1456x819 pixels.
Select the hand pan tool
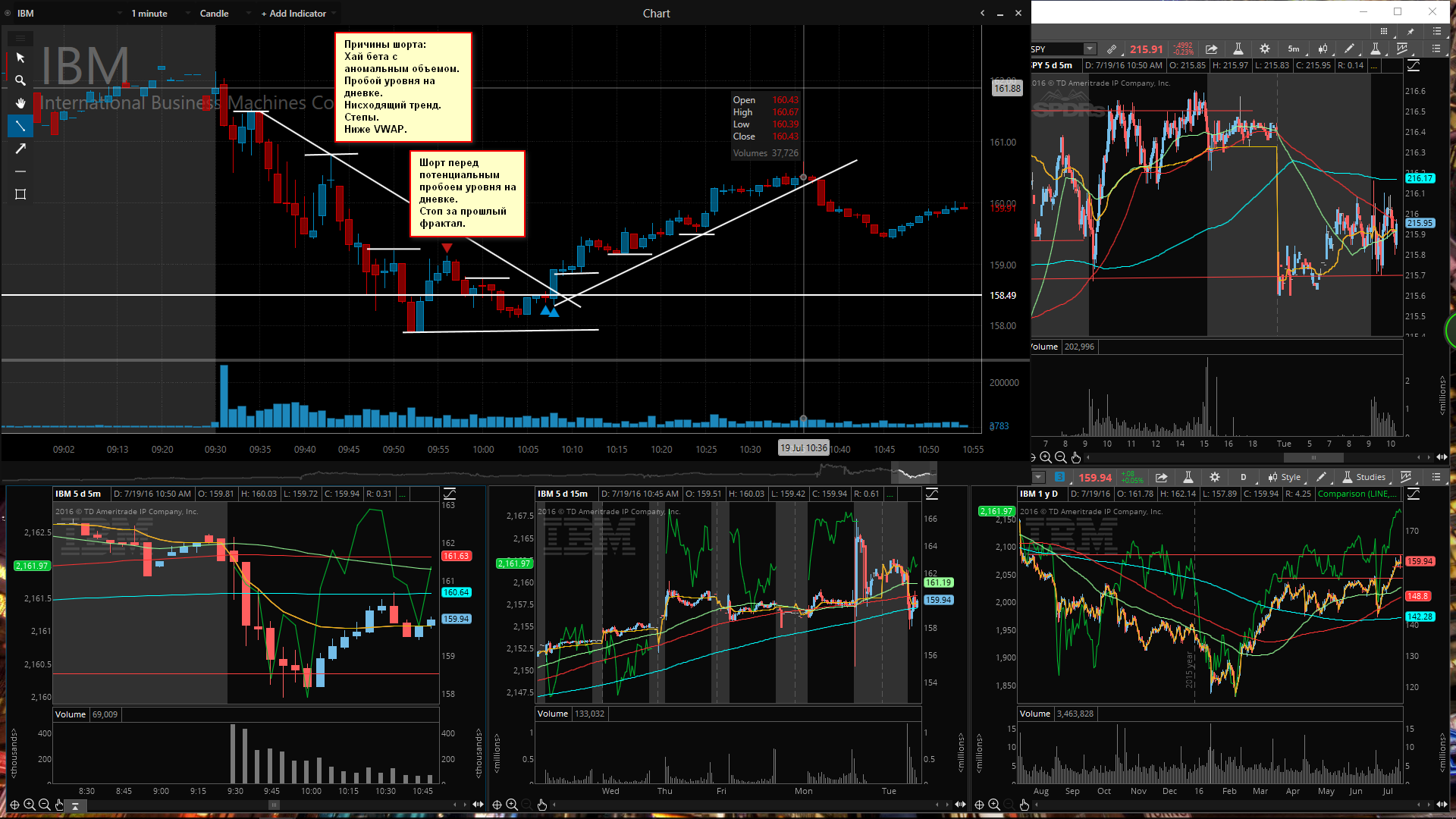20,103
